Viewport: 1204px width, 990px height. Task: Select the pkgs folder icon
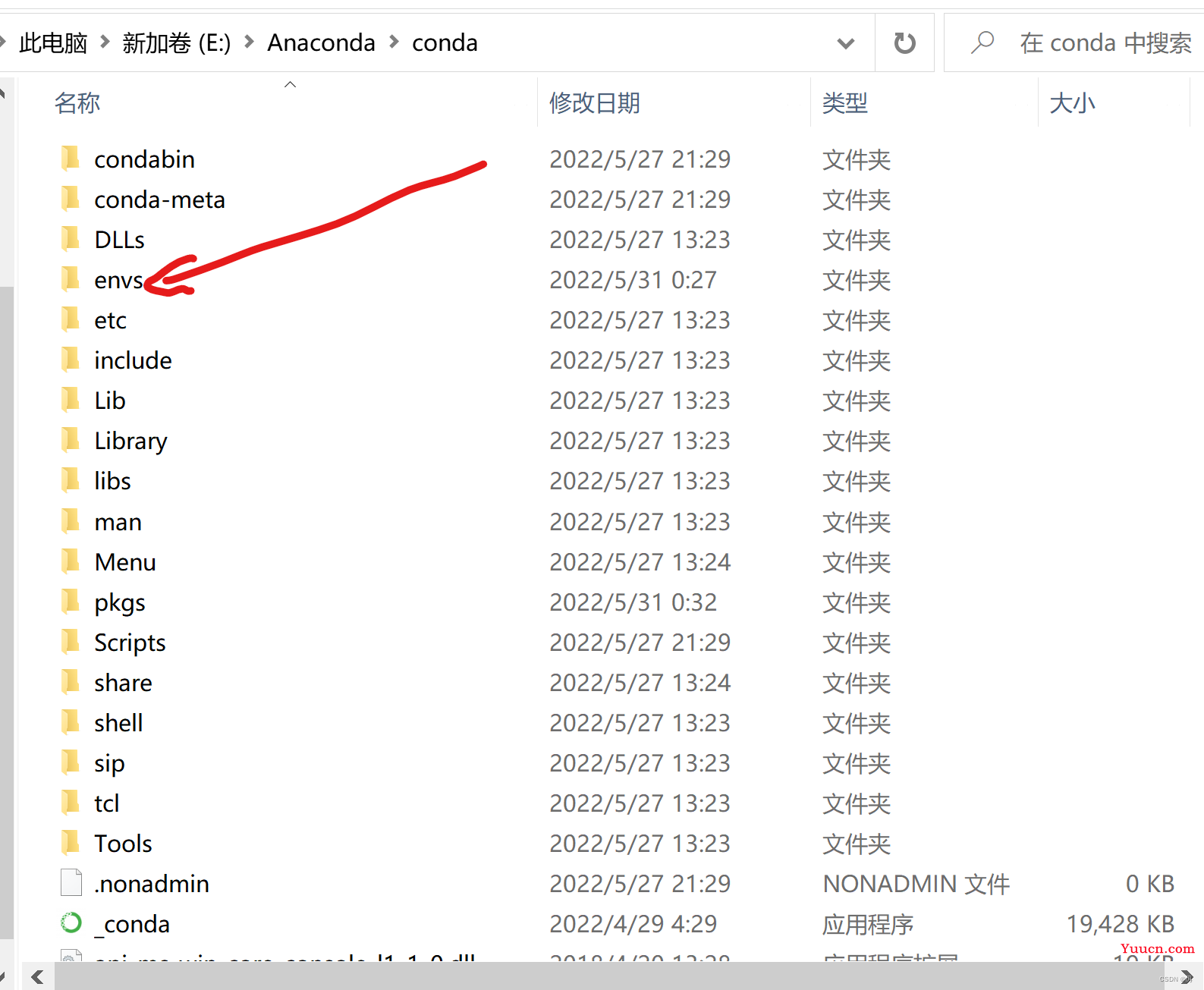pos(70,602)
